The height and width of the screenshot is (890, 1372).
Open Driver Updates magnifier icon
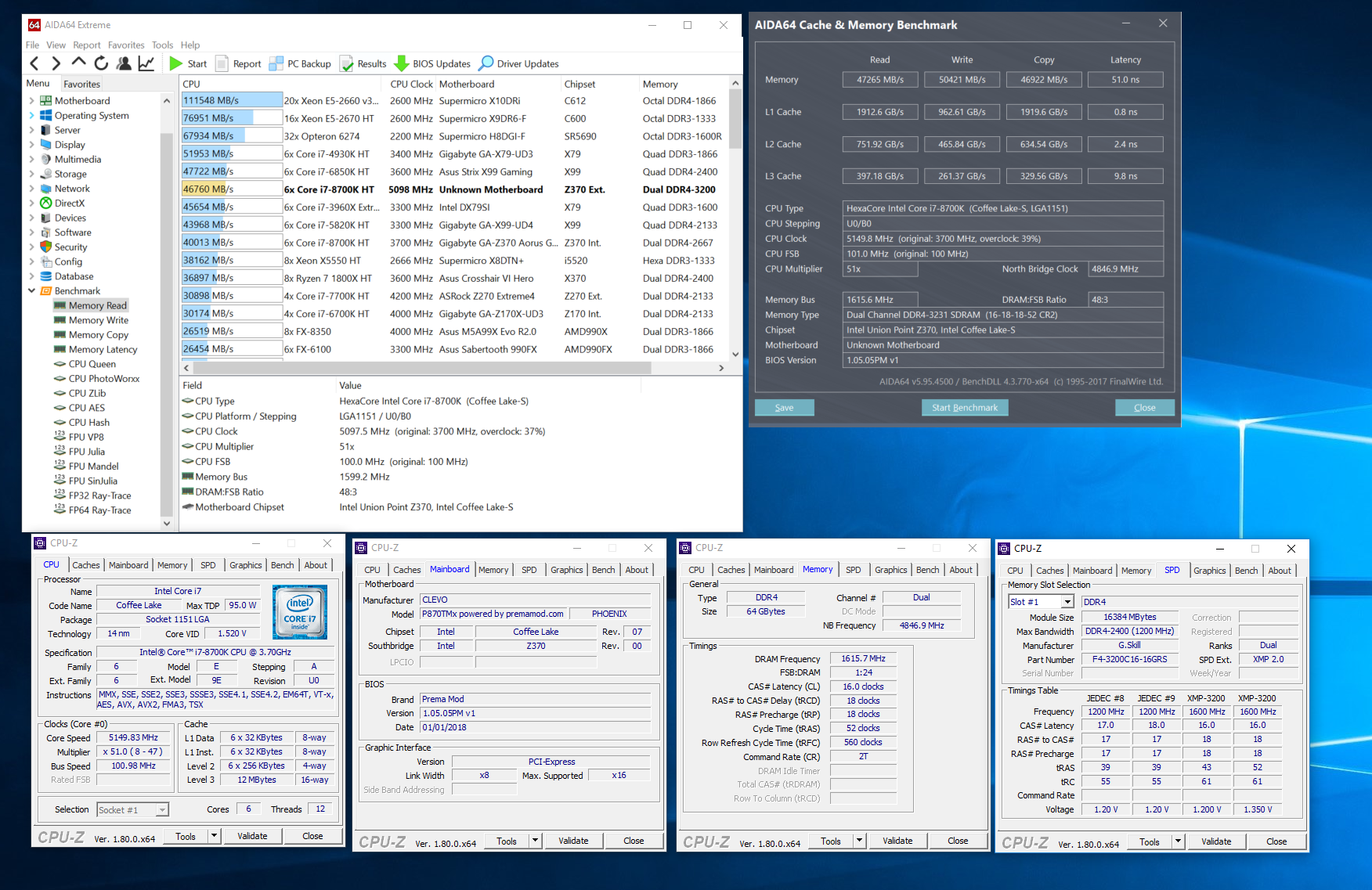(486, 63)
